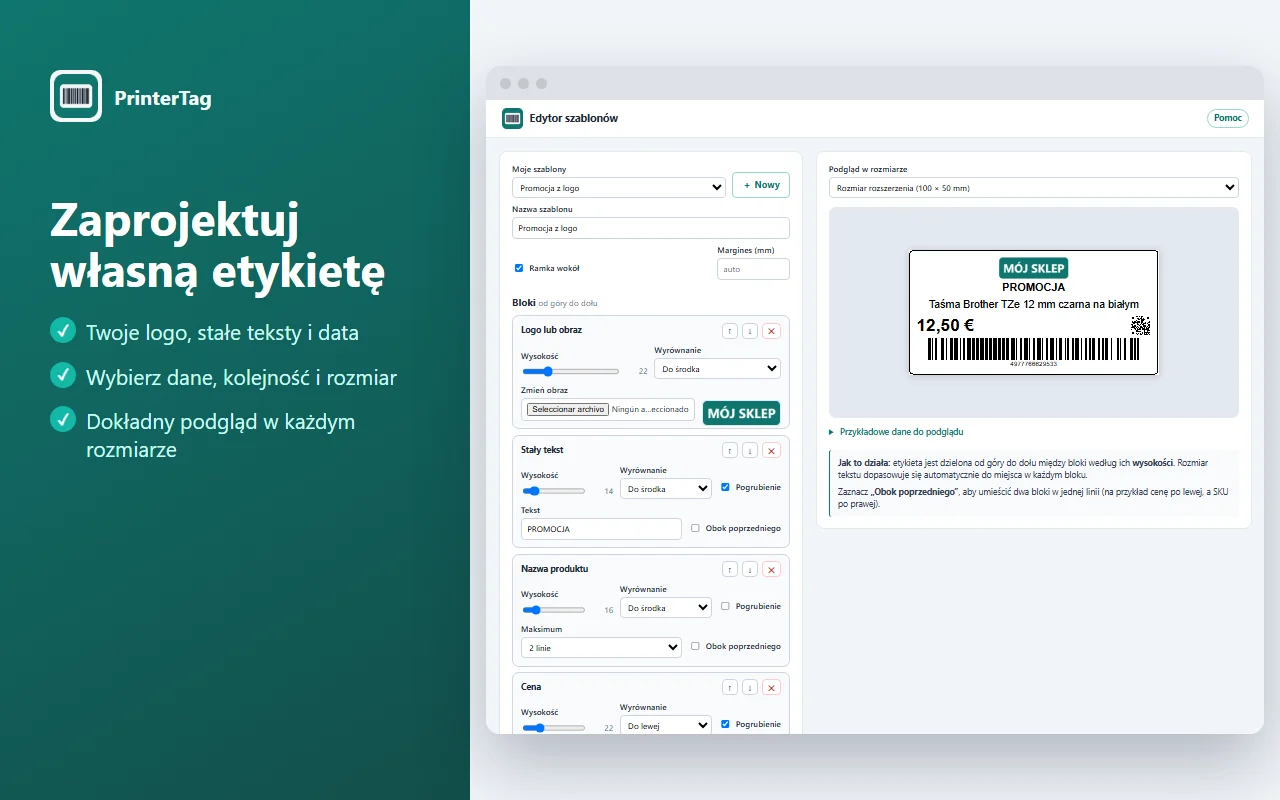Move the Nazwa produktu block down

click(750, 570)
